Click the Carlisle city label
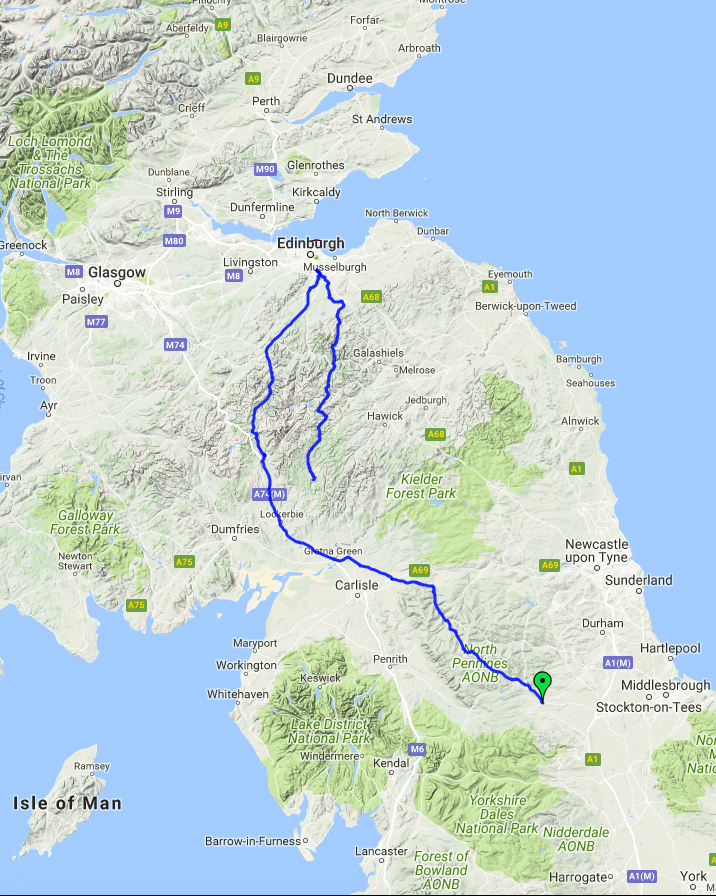This screenshot has width=716, height=896. click(357, 585)
